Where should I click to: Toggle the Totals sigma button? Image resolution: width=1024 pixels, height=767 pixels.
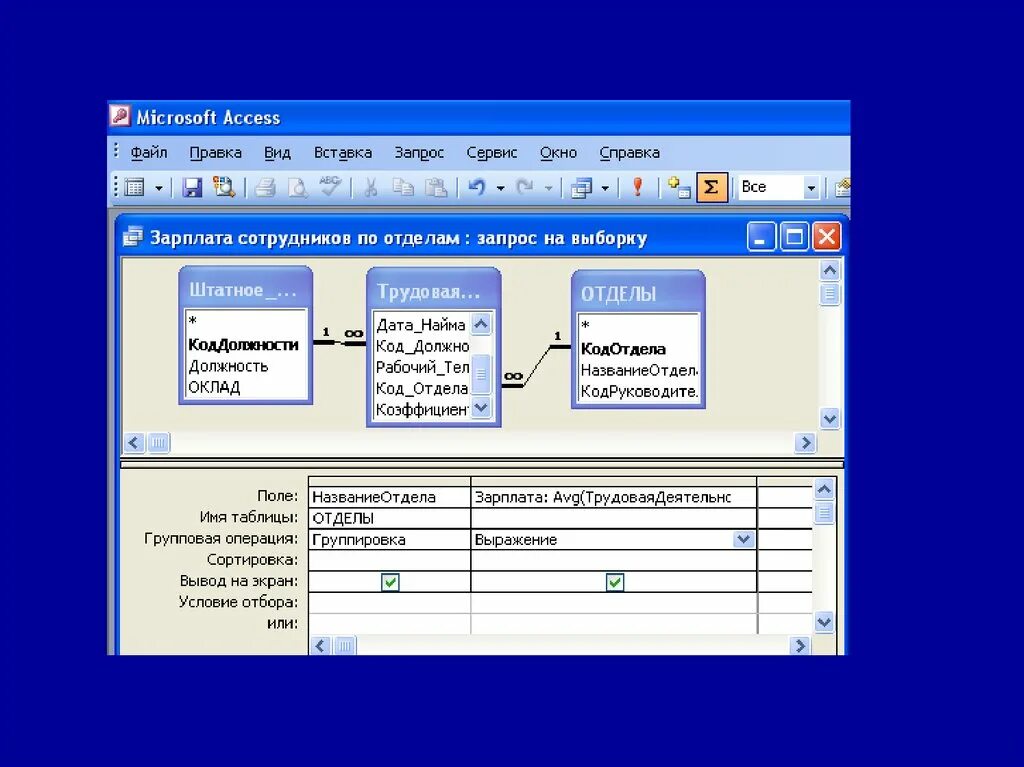712,188
